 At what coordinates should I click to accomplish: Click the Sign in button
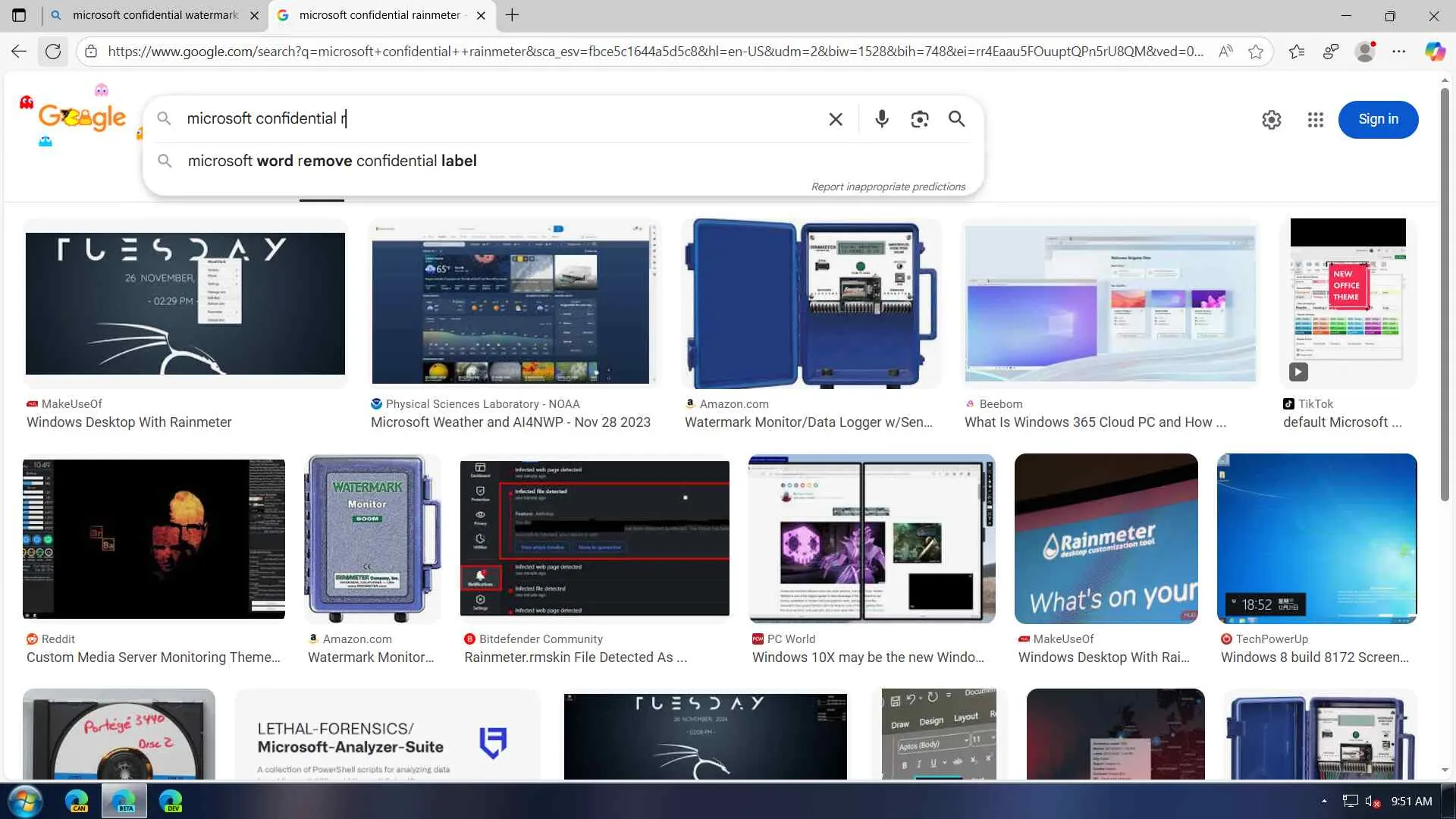click(x=1377, y=120)
